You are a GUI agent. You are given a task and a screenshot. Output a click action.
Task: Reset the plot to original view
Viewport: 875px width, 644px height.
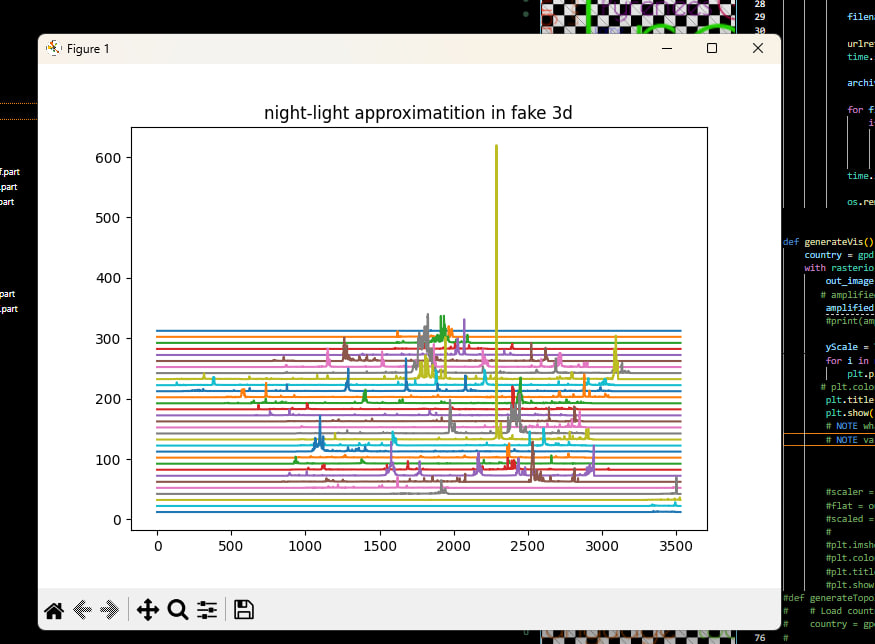(54, 610)
